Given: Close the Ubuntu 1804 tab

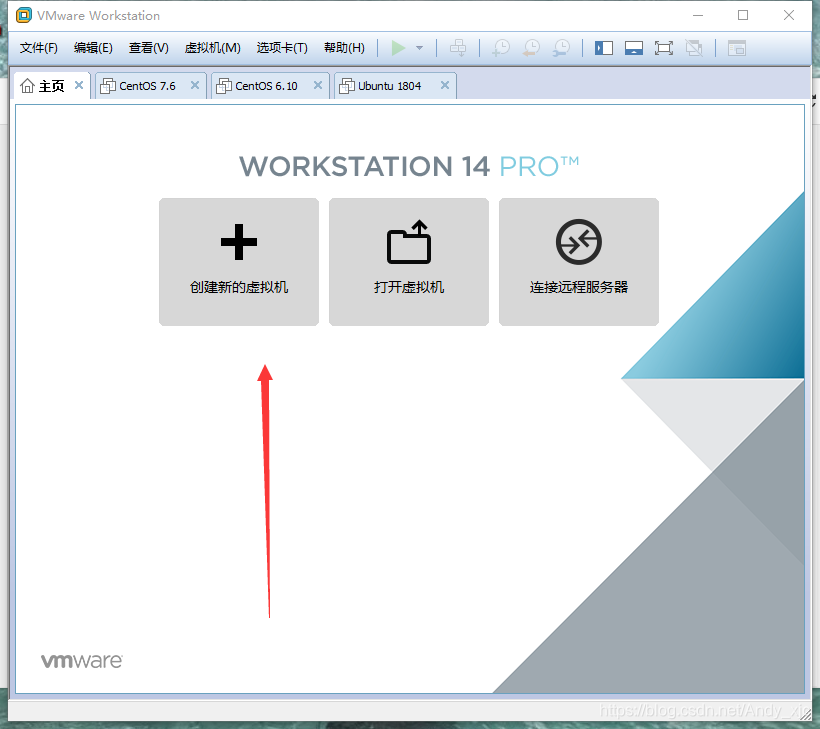Looking at the screenshot, I should [445, 85].
